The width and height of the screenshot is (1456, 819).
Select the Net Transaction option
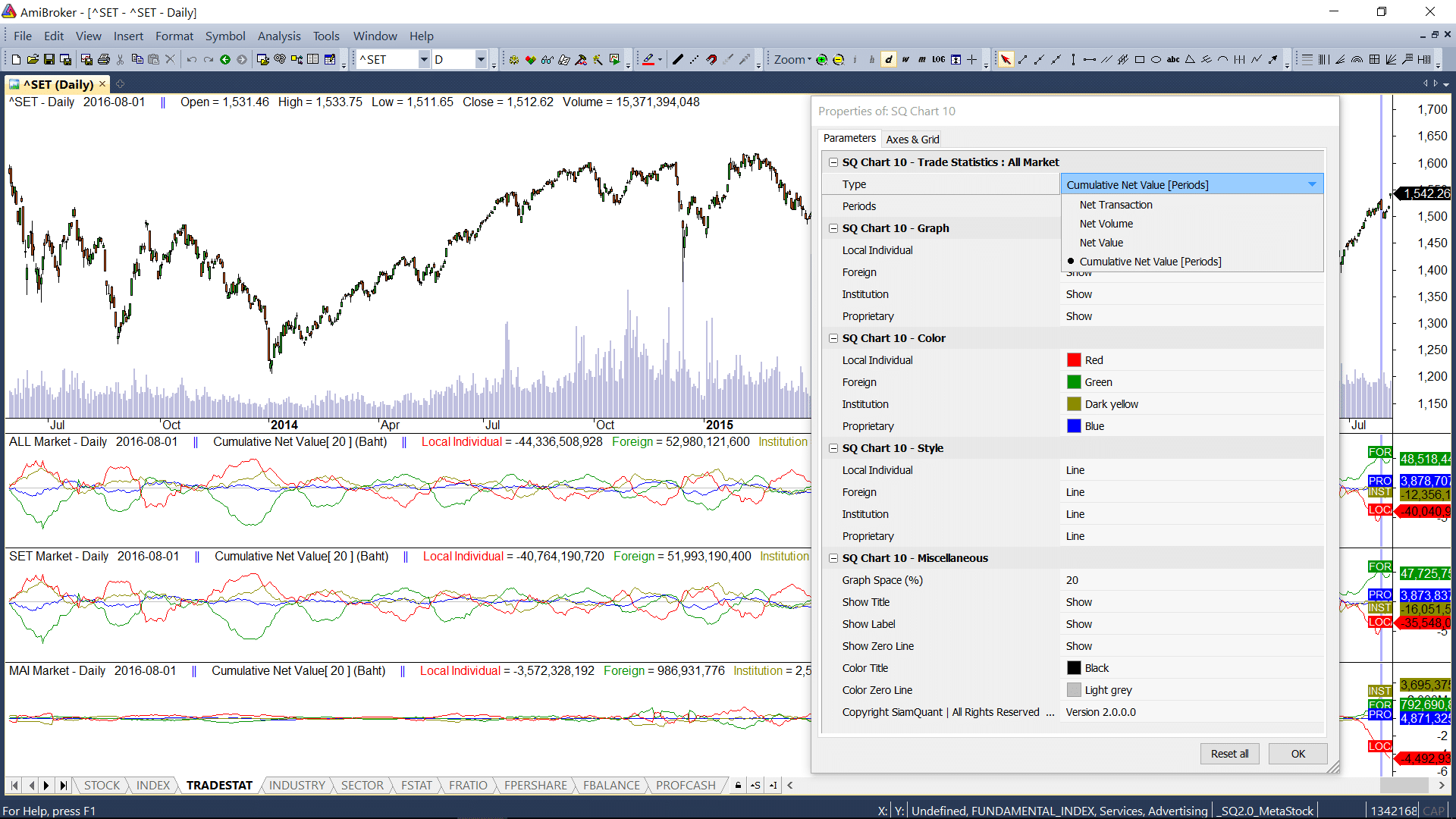1116,205
